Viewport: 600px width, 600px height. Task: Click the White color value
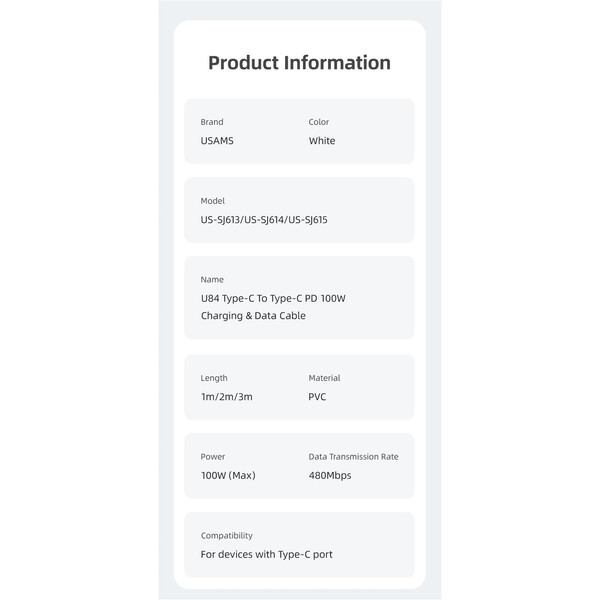coord(322,141)
